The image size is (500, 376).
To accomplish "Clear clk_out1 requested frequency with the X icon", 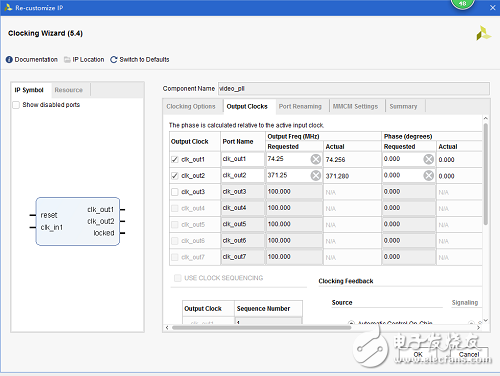I will [x=316, y=159].
